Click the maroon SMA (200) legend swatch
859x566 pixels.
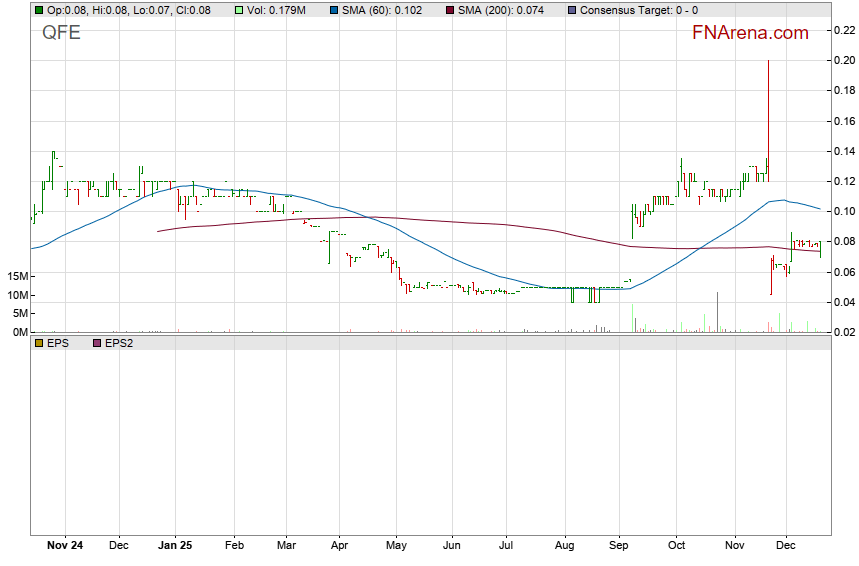coord(449,10)
